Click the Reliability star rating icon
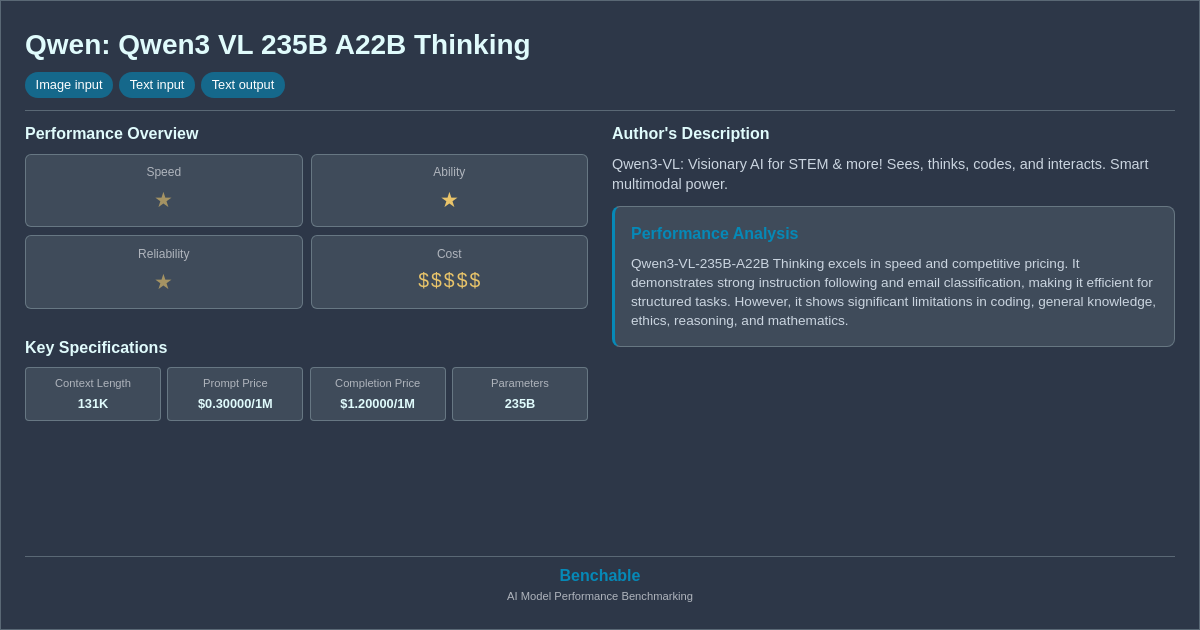Image resolution: width=1200 pixels, height=630 pixels. [x=163, y=282]
